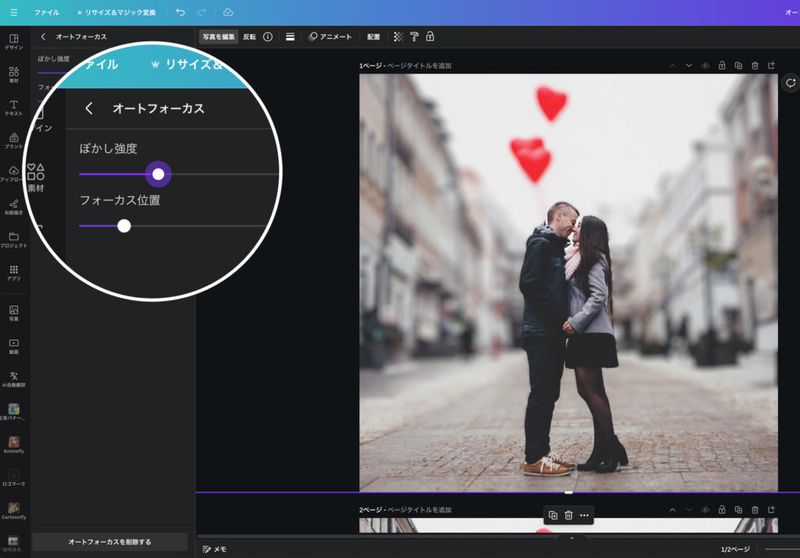Open the 配置 position menu
Screen dimensions: 800x558
[x=373, y=37]
